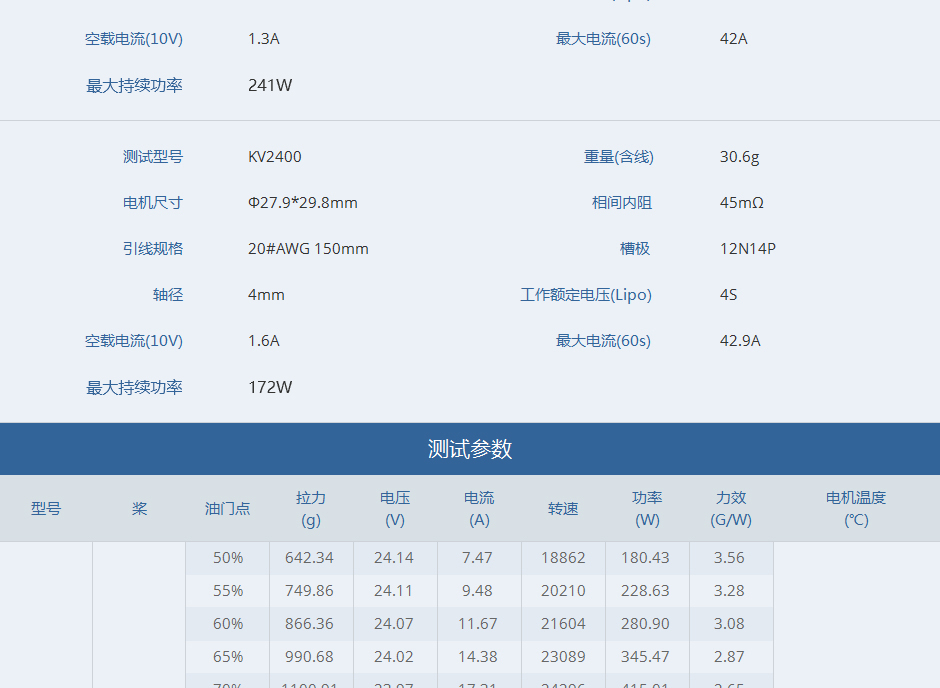
Task: Select the 45mΩ resistance value
Action: 742,203
